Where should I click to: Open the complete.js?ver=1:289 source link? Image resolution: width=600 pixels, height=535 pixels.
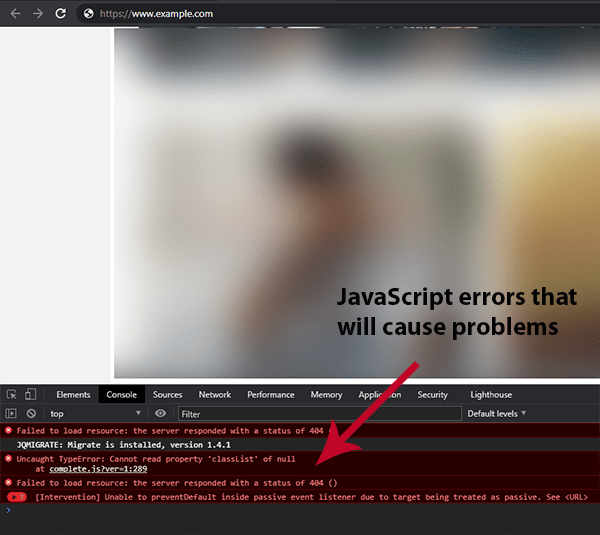point(98,469)
